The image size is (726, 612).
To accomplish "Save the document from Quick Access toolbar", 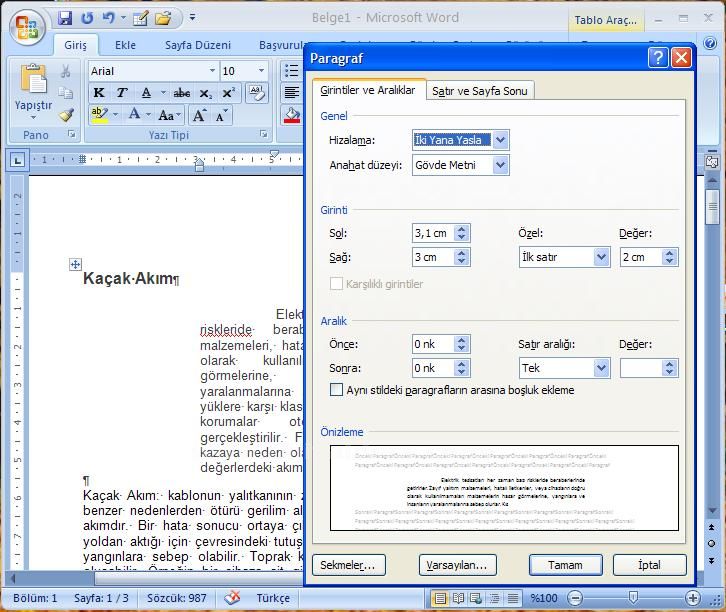I will [x=65, y=18].
